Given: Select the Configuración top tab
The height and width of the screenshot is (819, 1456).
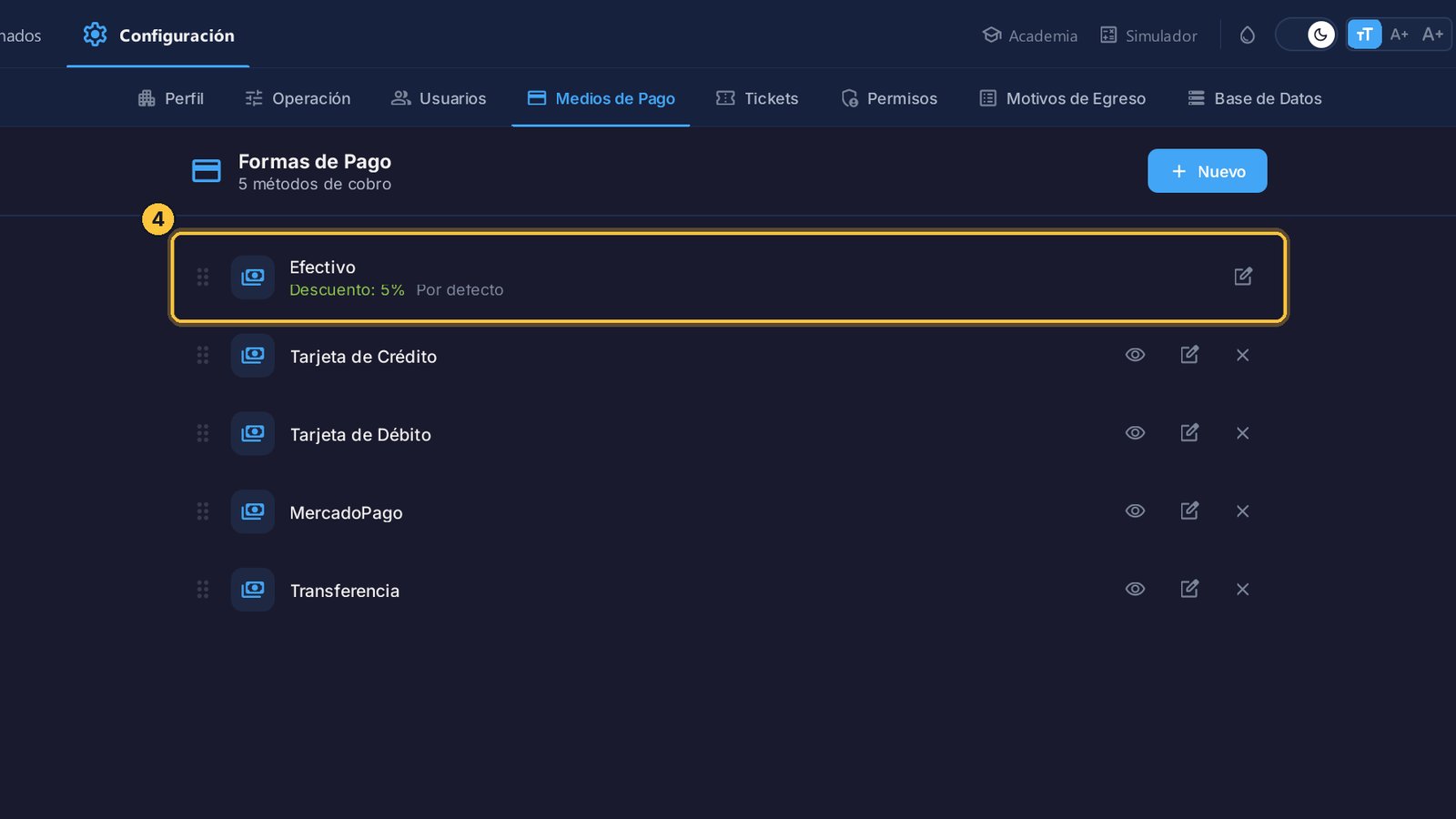Looking at the screenshot, I should 158,35.
